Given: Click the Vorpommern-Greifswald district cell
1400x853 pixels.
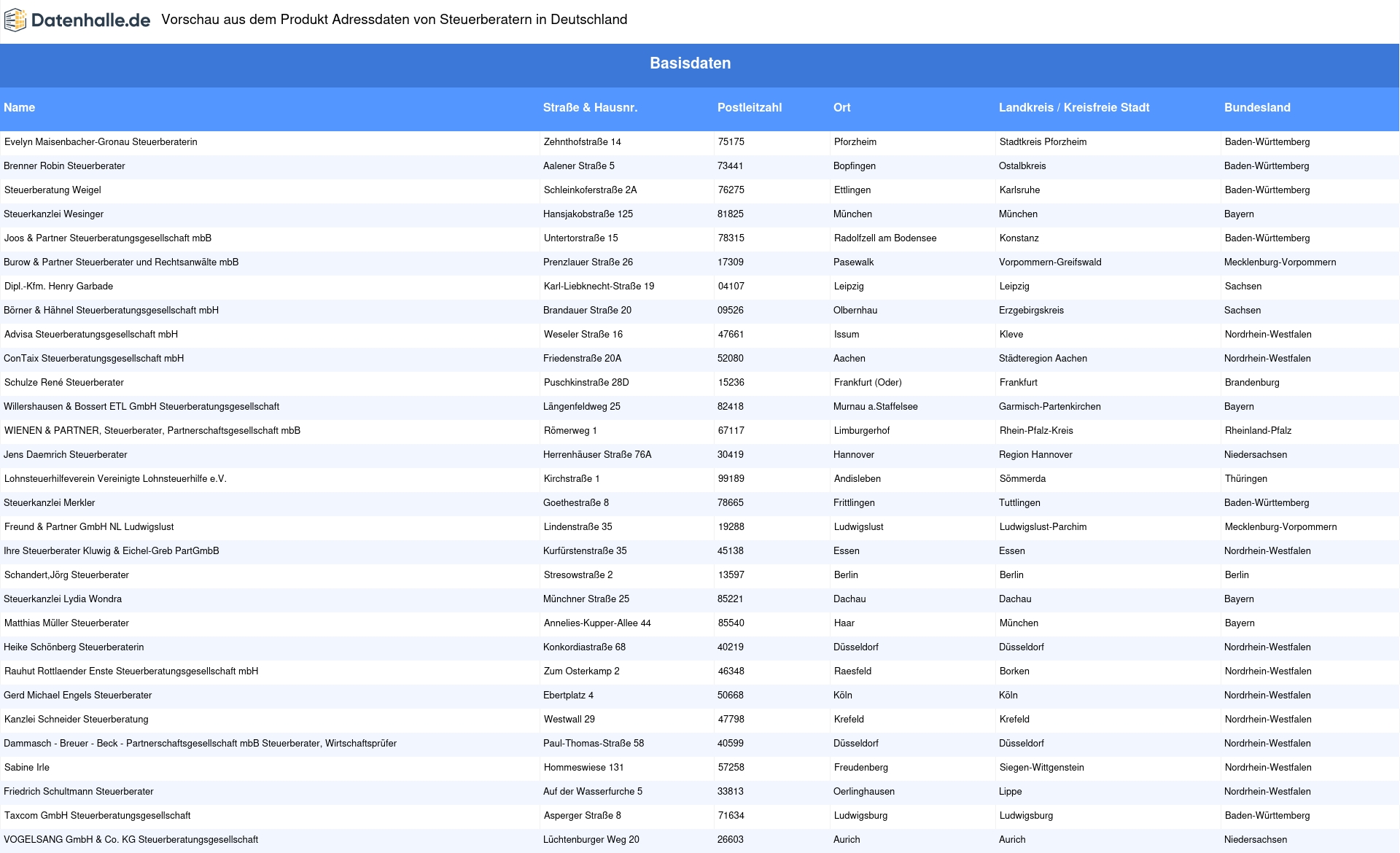Looking at the screenshot, I should click(1050, 262).
